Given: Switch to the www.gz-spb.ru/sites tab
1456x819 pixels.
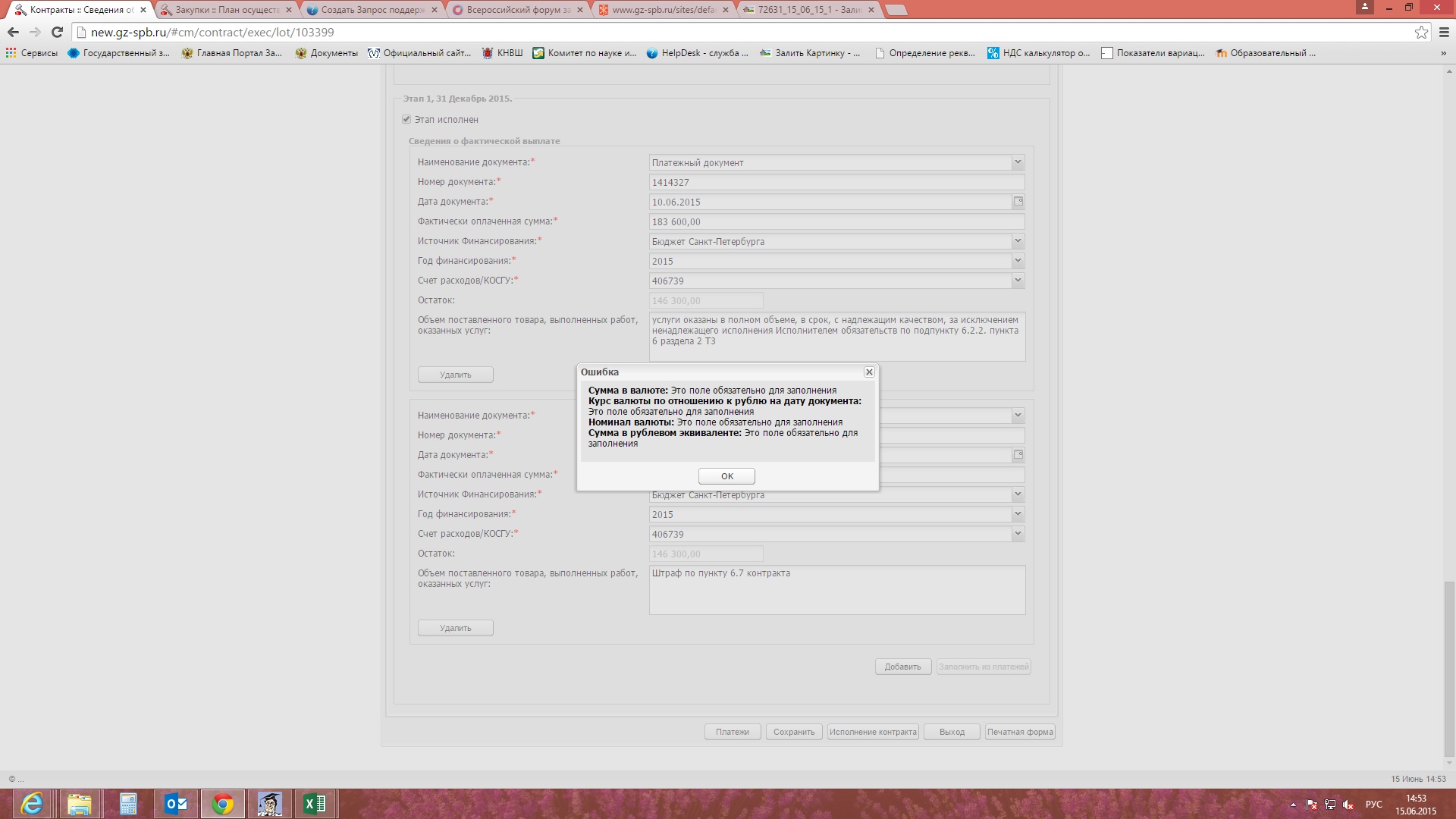Looking at the screenshot, I should [x=663, y=10].
